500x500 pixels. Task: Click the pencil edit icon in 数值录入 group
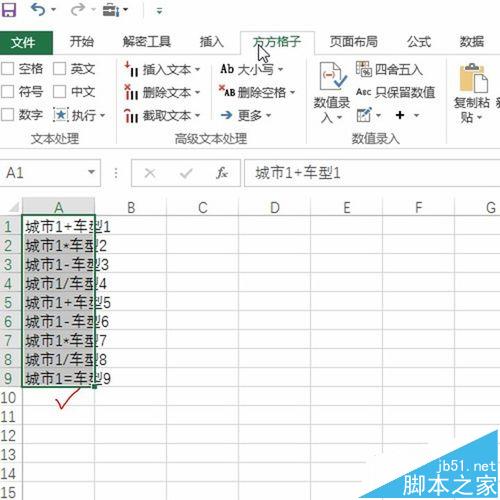[364, 115]
